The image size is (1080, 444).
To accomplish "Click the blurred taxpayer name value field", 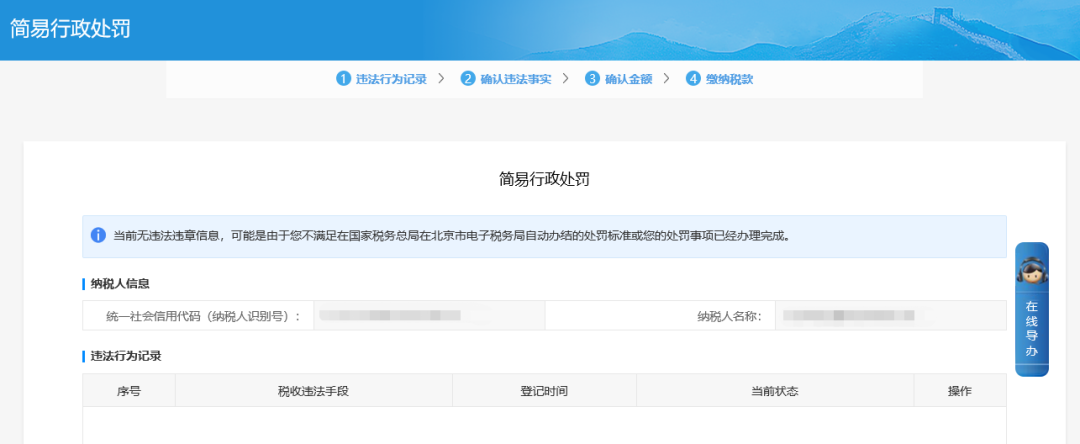I will (891, 315).
